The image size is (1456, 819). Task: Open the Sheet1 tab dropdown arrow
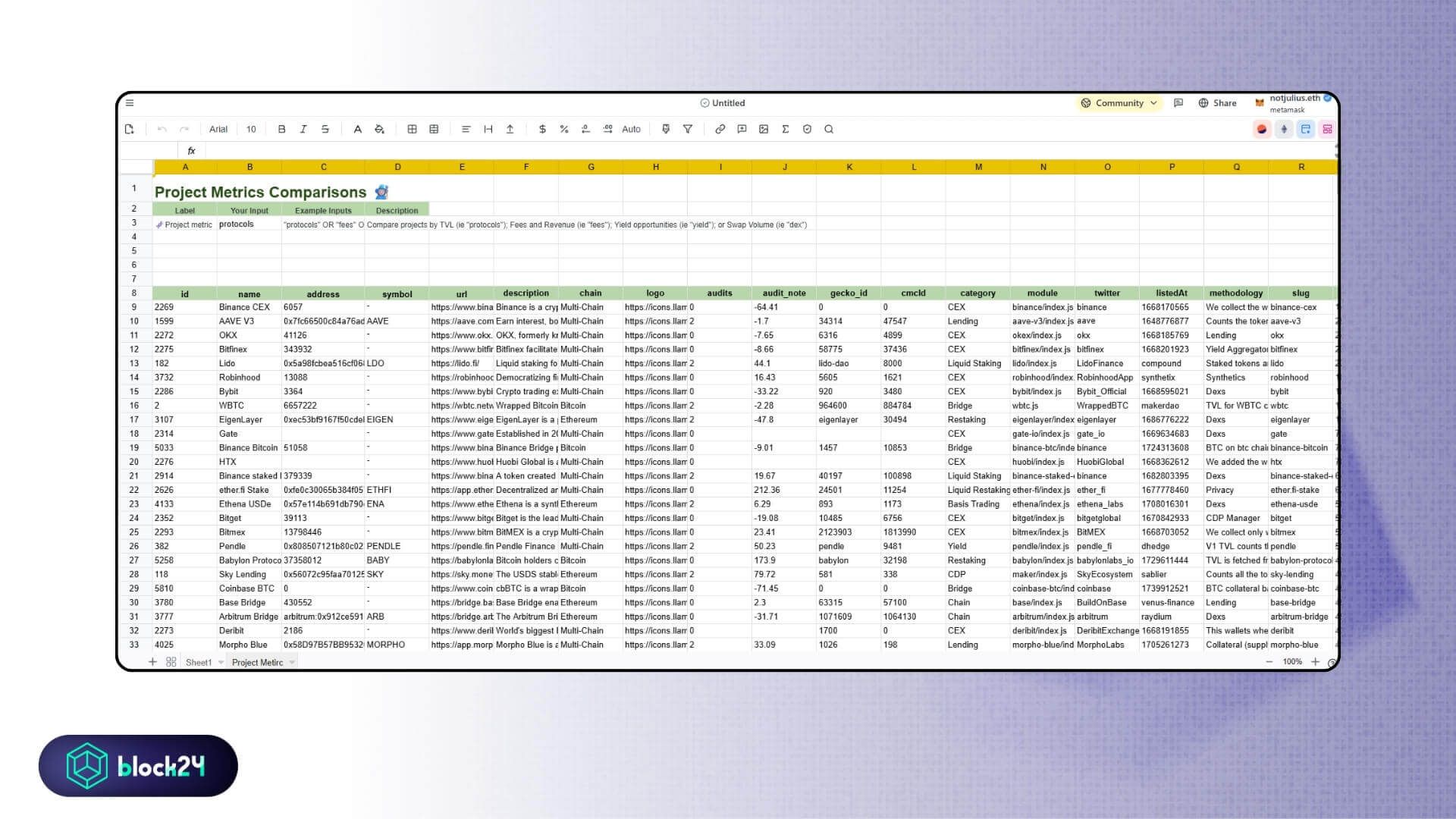[x=221, y=662]
